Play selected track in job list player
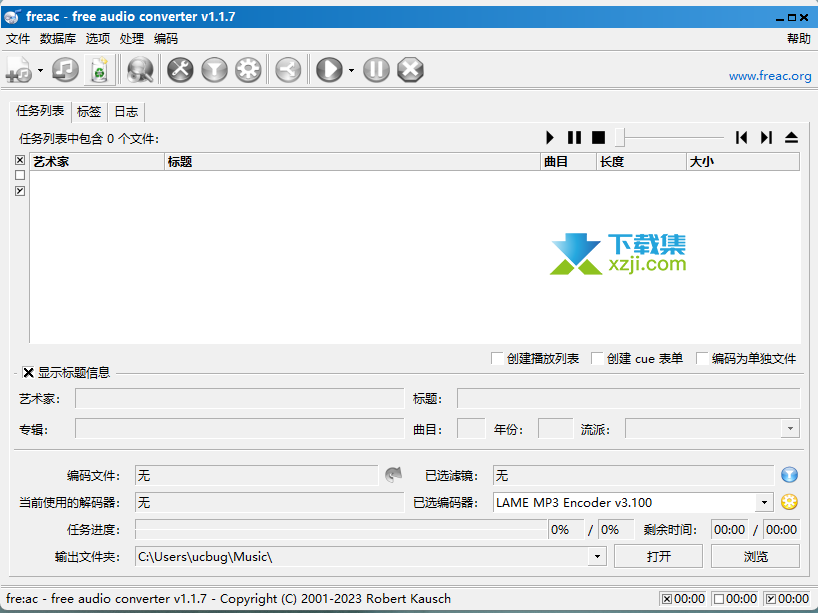The width and height of the screenshot is (818, 613). pos(549,138)
